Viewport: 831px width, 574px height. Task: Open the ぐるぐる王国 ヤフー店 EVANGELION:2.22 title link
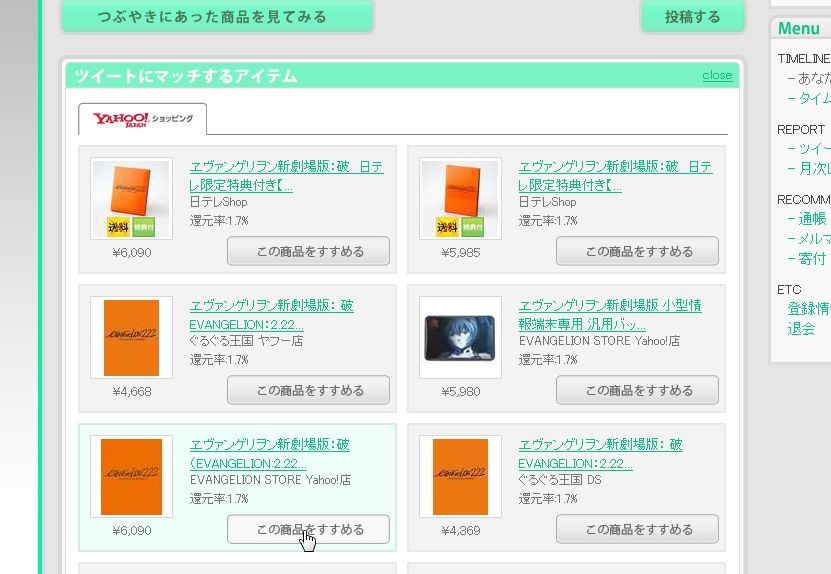click(271, 315)
